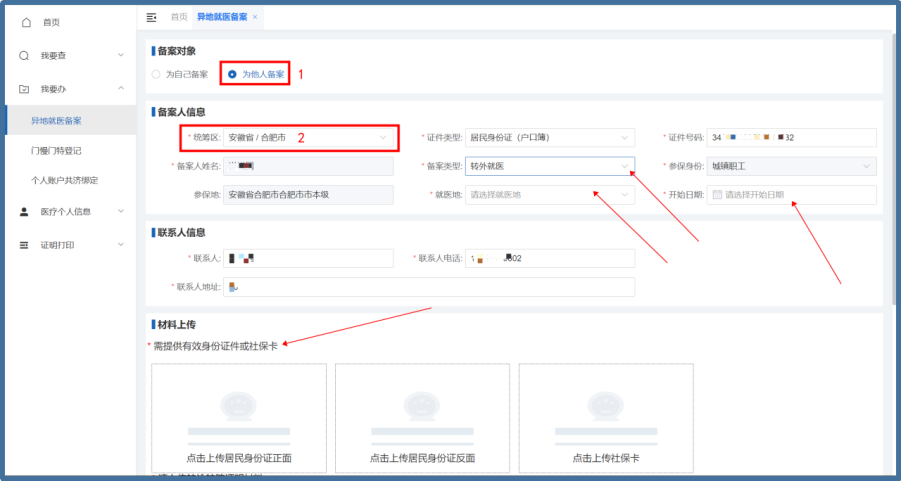901x481 pixels.
Task: Select the 为自己备案 radio button
Action: coord(156,74)
